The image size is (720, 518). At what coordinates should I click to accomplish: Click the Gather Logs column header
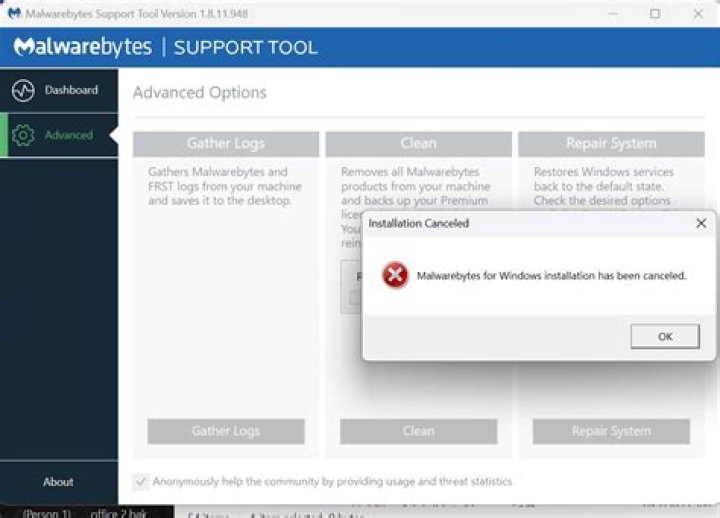(x=226, y=144)
